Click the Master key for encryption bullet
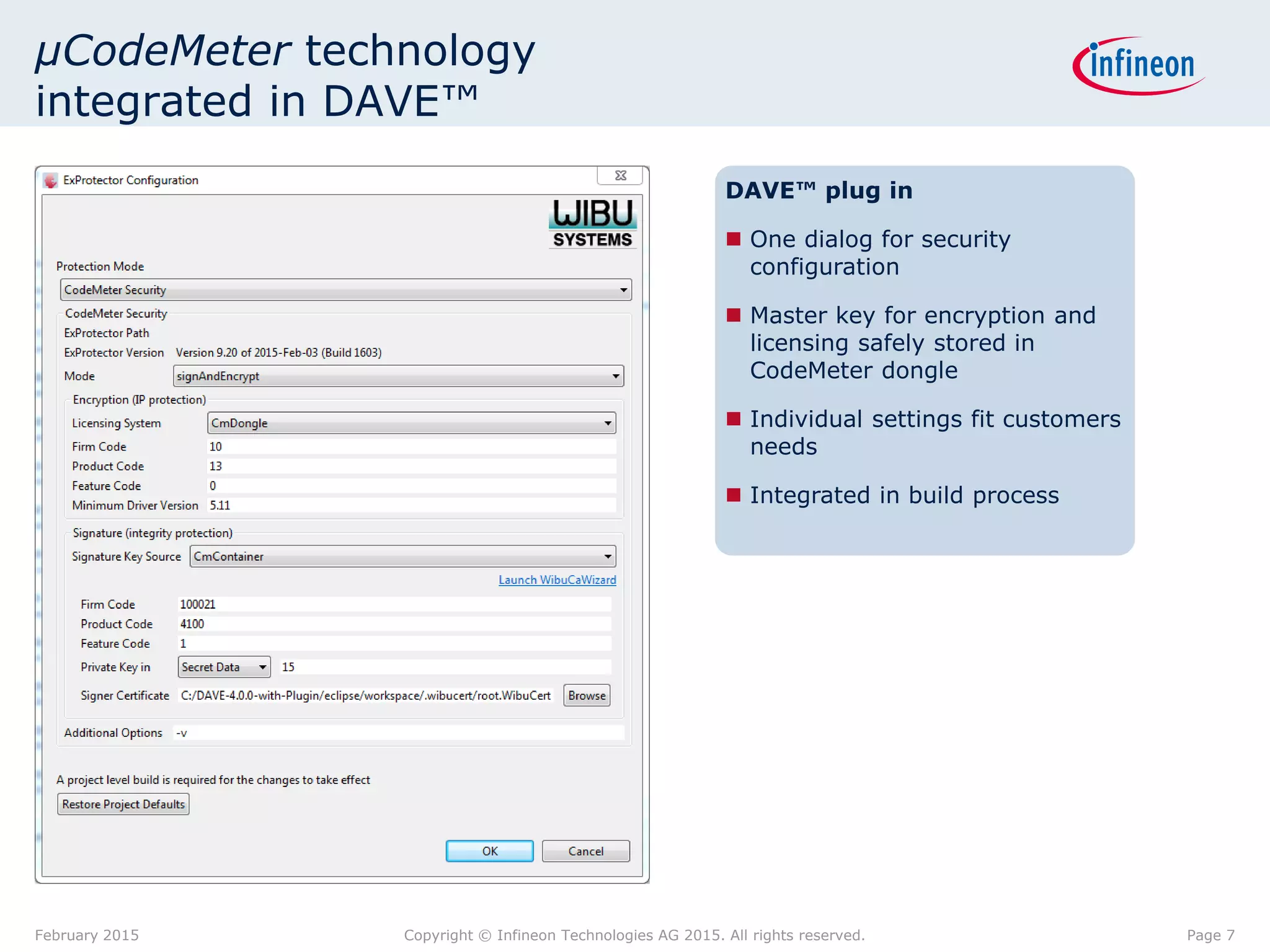The width and height of the screenshot is (1270, 952). 923,343
